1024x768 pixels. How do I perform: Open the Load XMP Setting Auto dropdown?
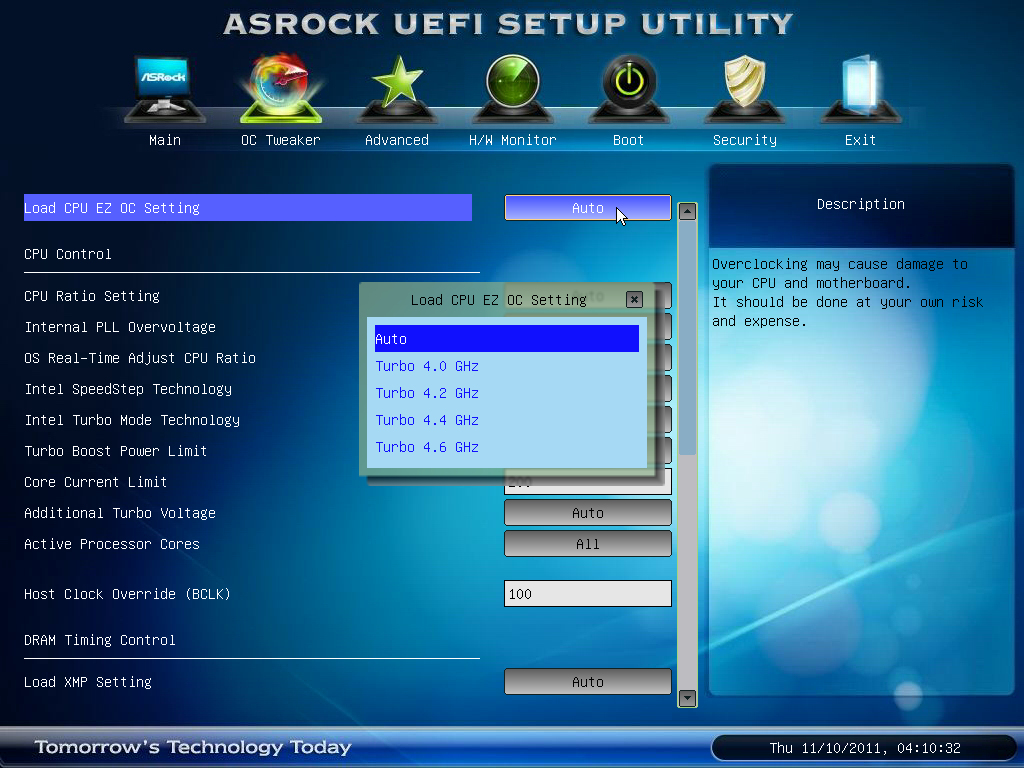[x=588, y=682]
